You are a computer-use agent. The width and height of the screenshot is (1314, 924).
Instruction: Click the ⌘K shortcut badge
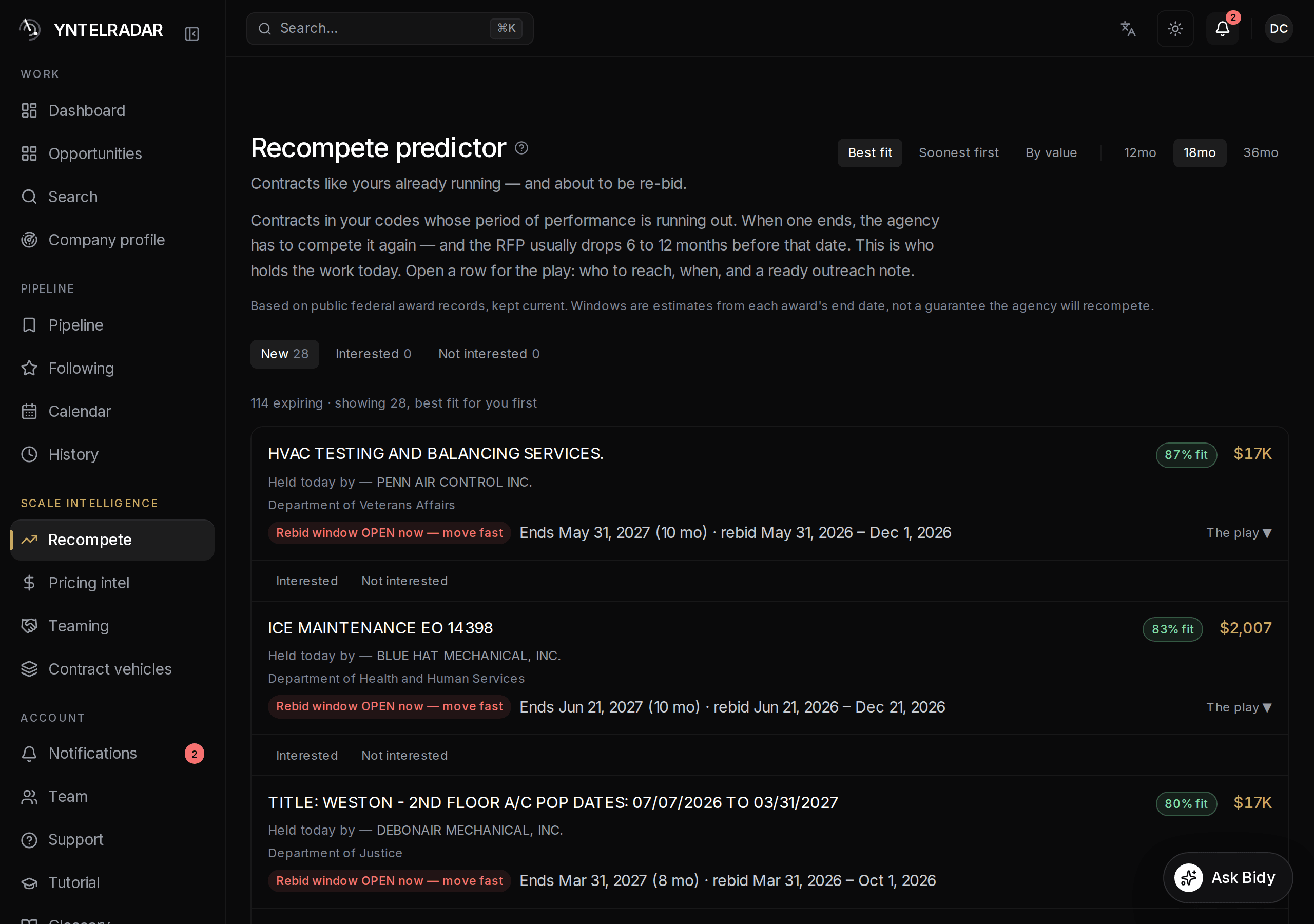click(506, 28)
